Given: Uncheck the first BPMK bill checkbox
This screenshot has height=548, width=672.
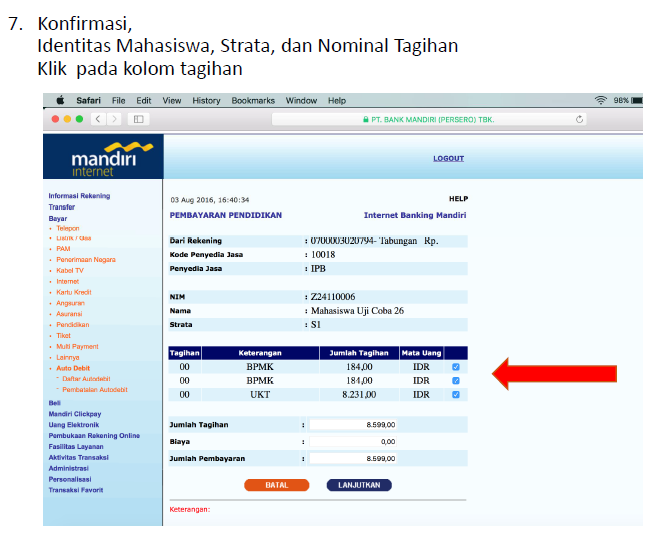Looking at the screenshot, I should 456,367.
